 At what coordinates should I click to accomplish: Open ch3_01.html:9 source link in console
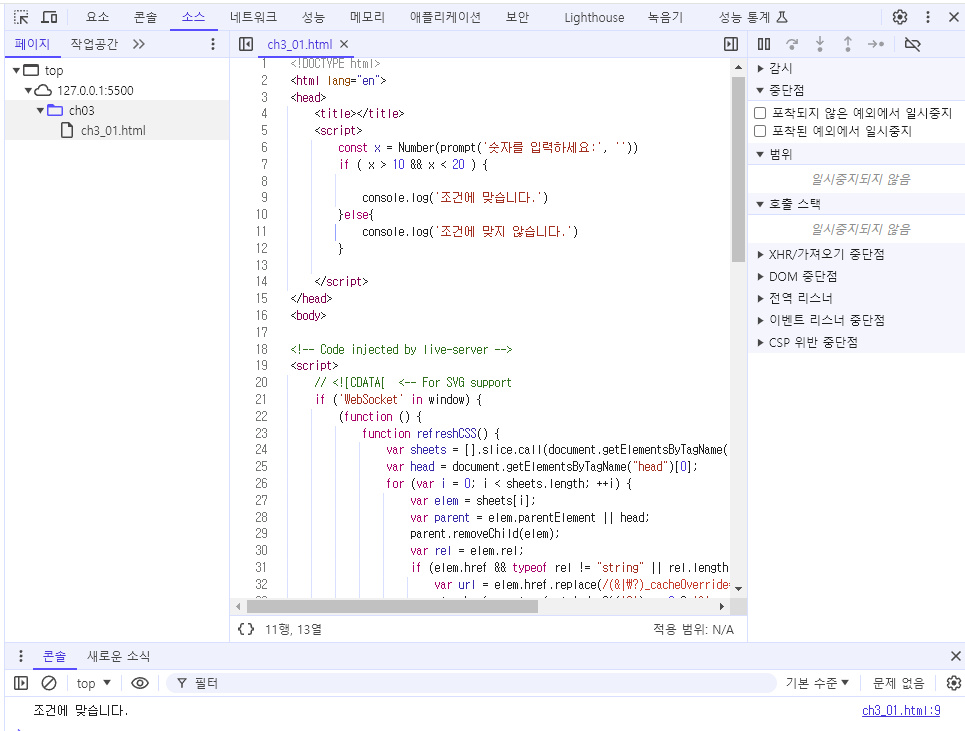[901, 710]
